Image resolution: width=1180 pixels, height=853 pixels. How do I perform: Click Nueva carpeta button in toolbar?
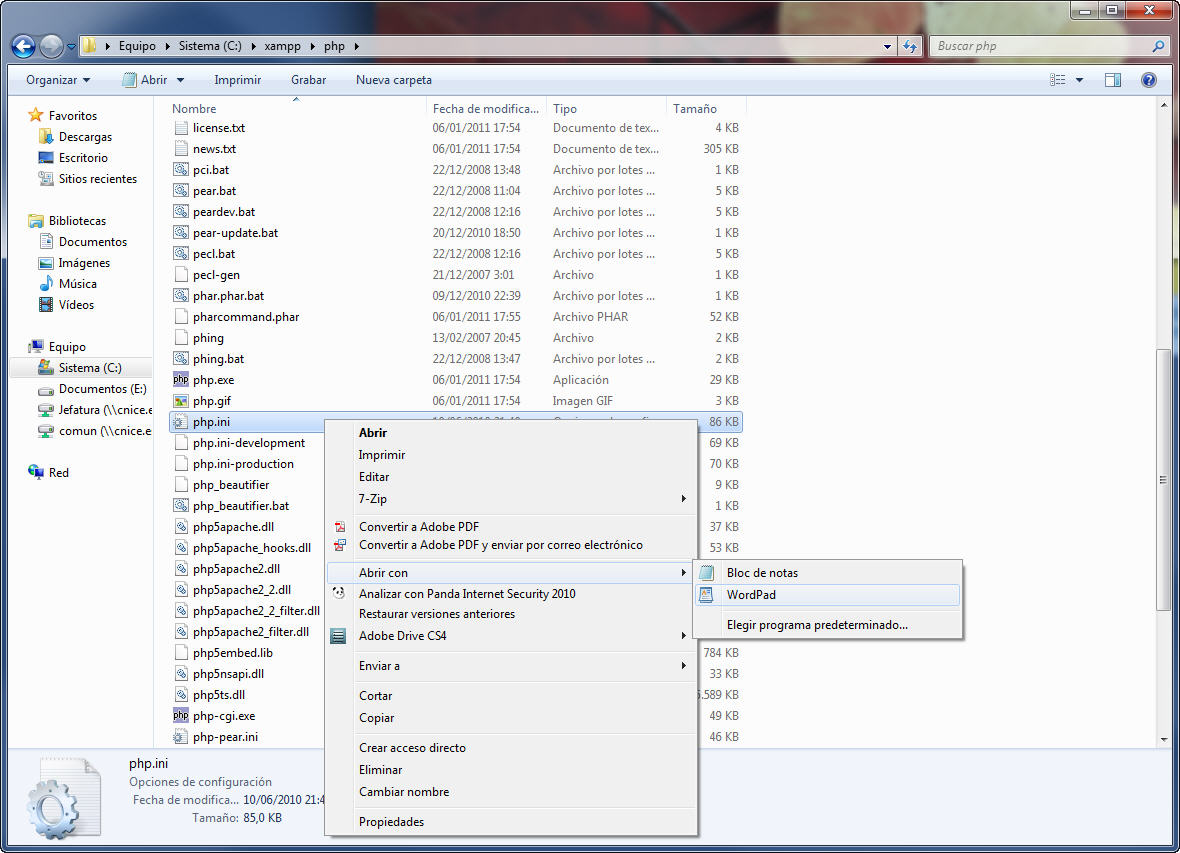point(394,80)
